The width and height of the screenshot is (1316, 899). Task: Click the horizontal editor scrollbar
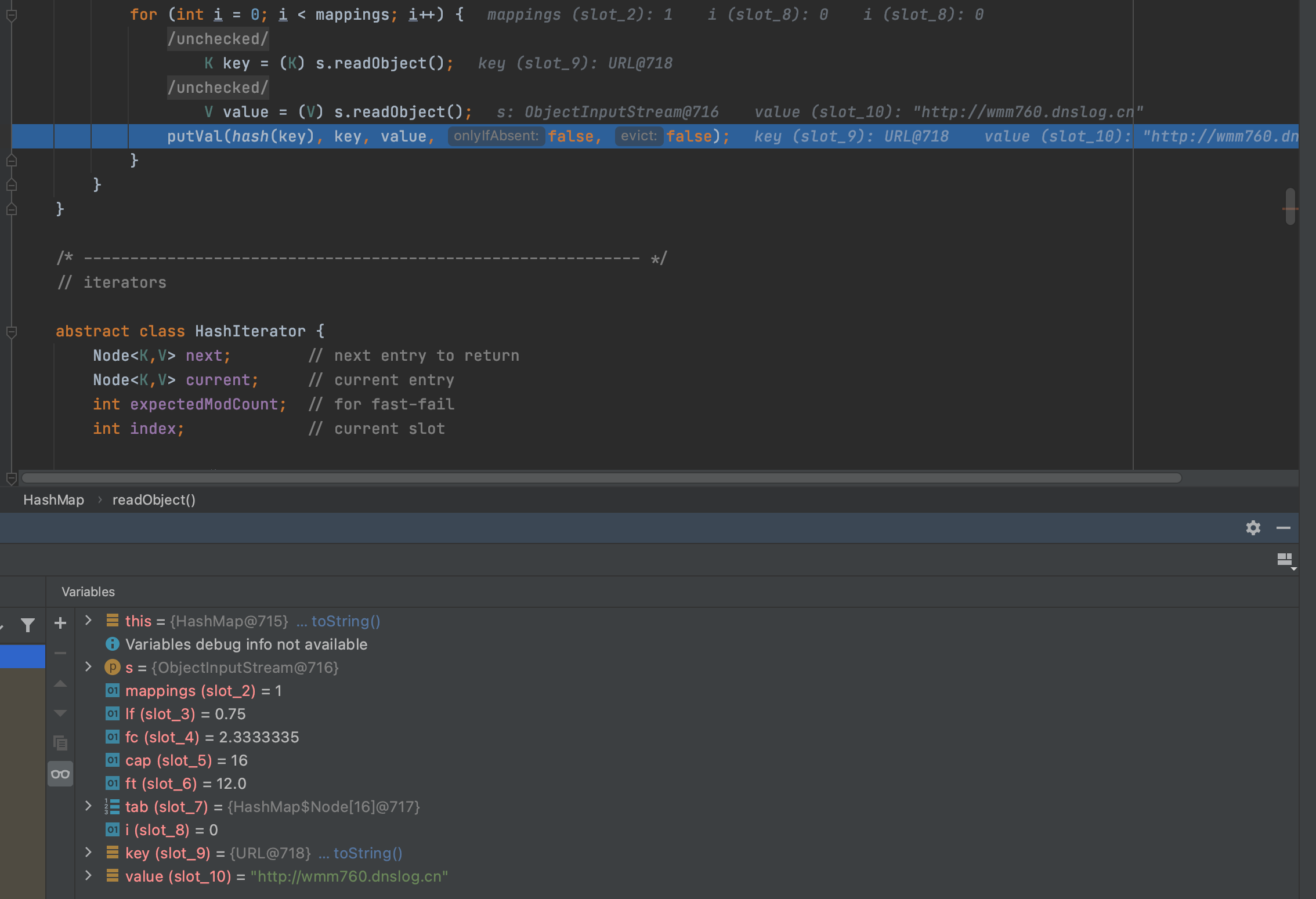[601, 478]
